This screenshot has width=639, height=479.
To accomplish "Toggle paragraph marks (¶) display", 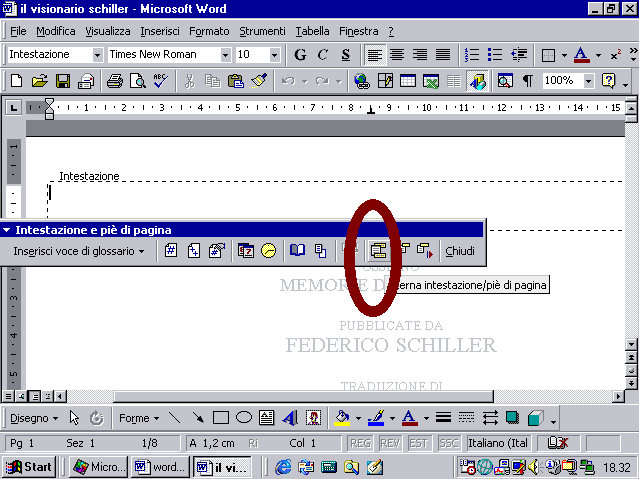I will pyautogui.click(x=528, y=81).
